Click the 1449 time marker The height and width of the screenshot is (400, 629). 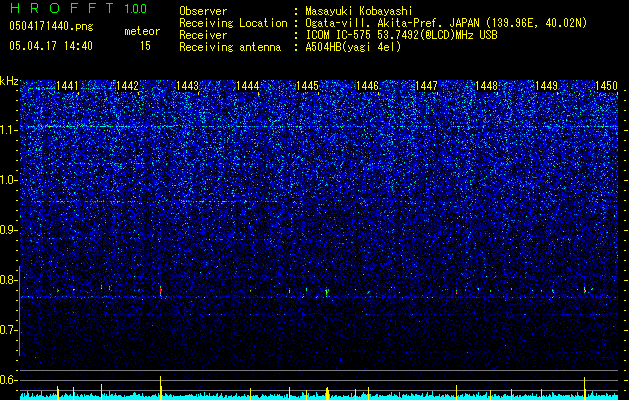546,86
